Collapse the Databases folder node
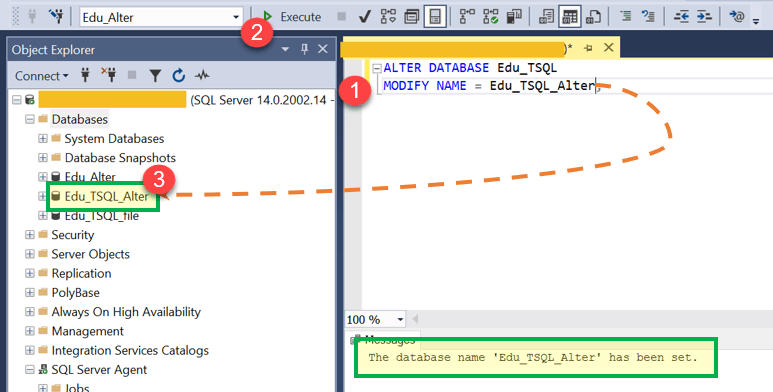This screenshot has width=773, height=392. (30, 119)
